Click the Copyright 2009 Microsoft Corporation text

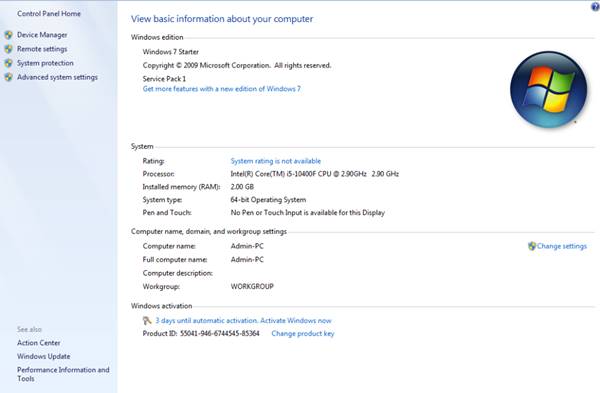click(237, 65)
